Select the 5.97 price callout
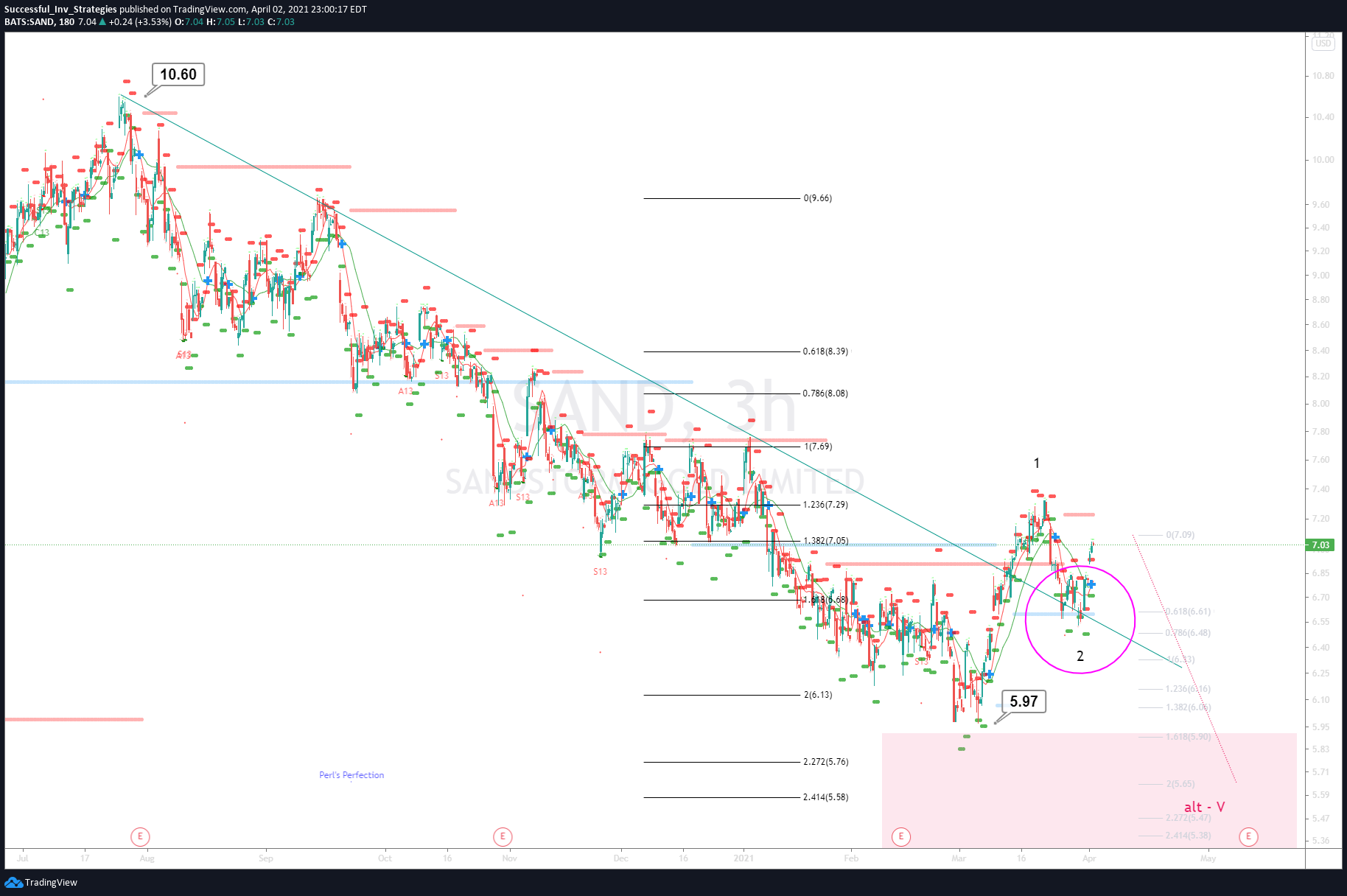This screenshot has width=1347, height=896. (x=1024, y=701)
